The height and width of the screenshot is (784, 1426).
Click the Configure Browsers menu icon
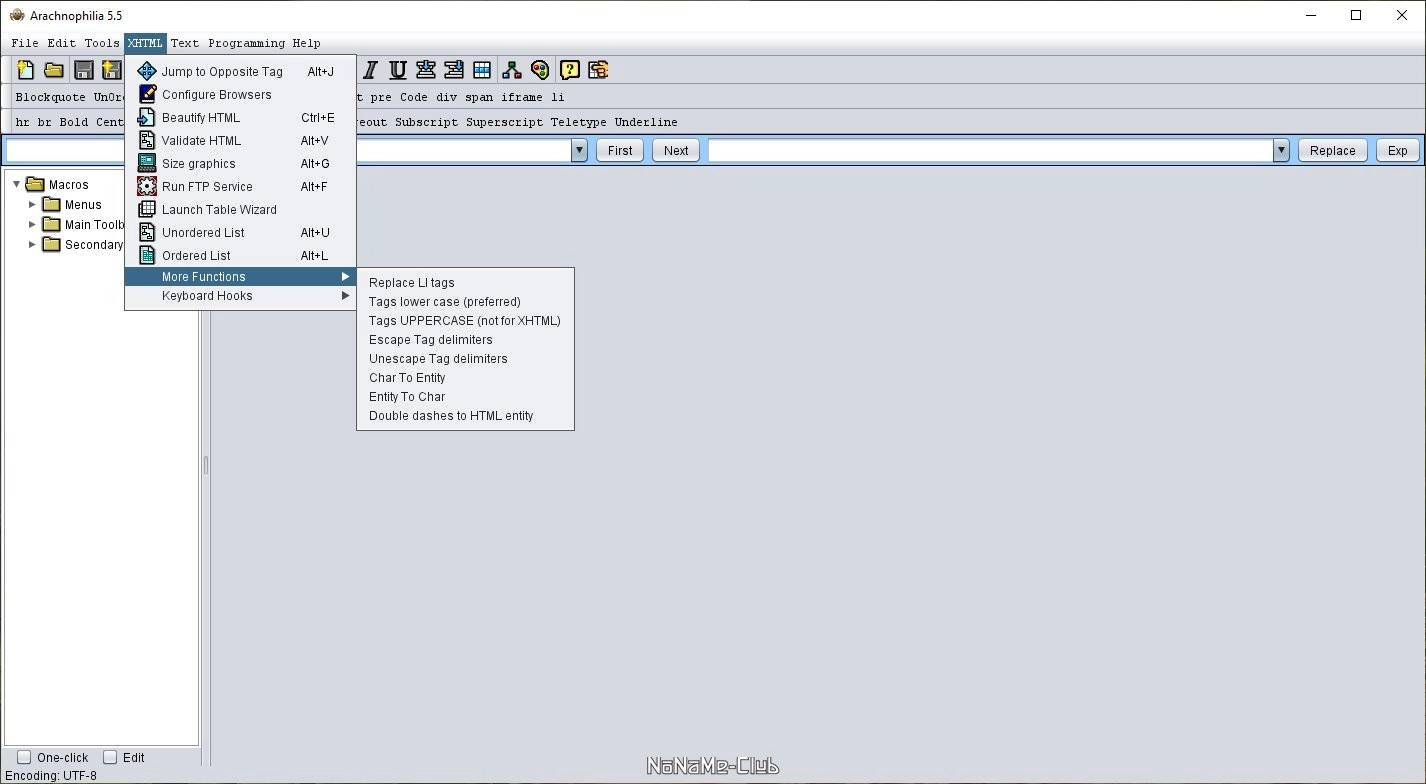[x=147, y=94]
